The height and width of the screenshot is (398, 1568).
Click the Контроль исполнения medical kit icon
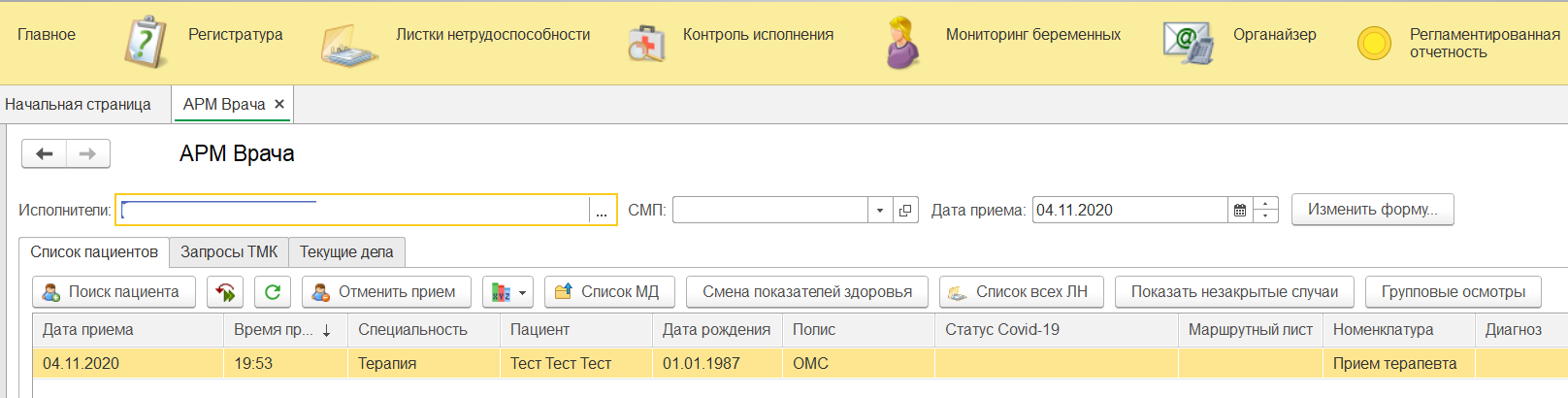(646, 44)
